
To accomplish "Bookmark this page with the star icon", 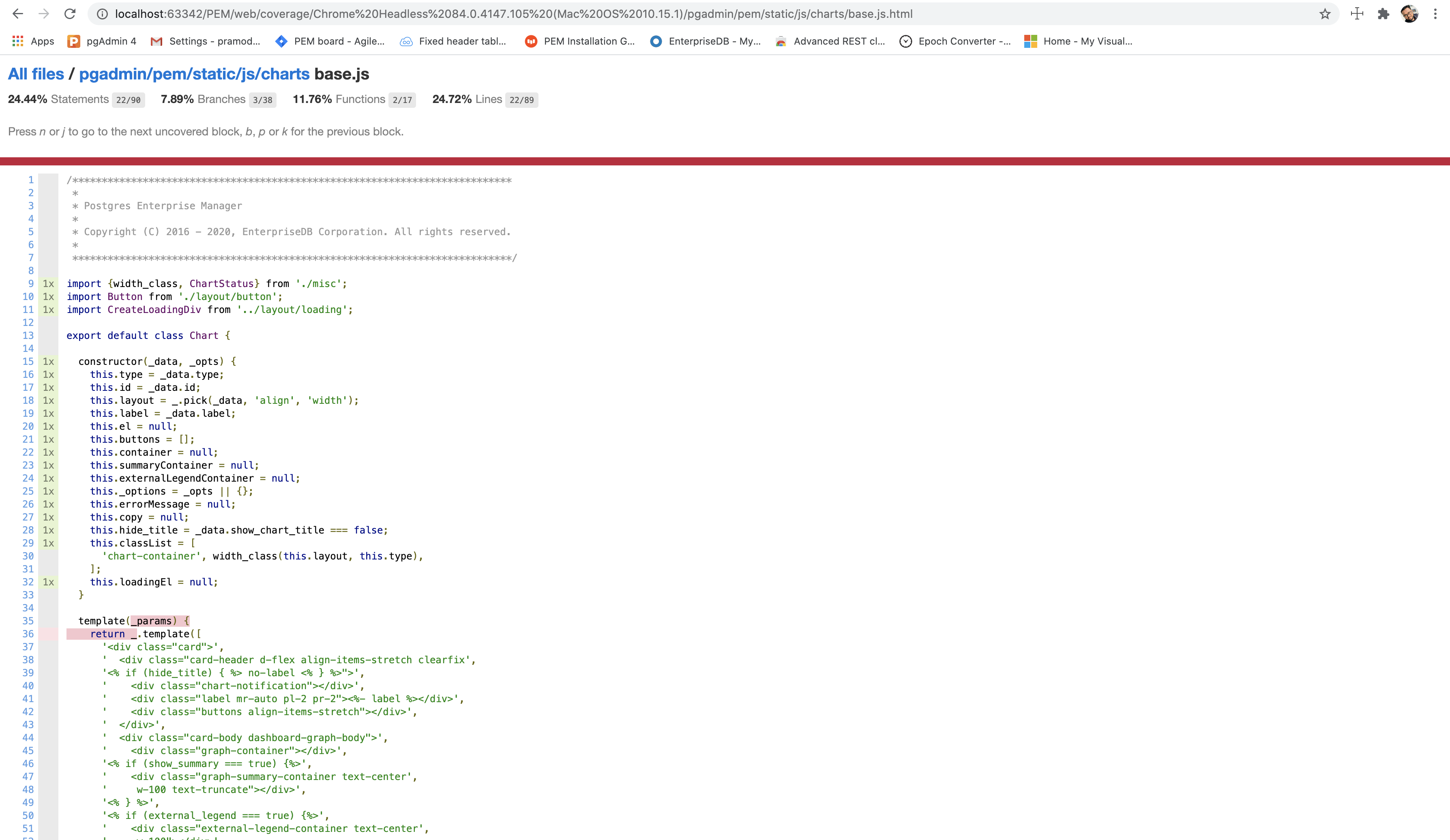I will coord(1325,14).
